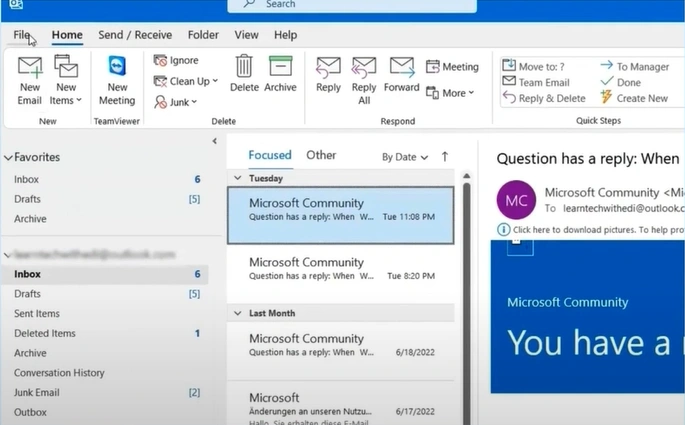Open the More respond options
The width and height of the screenshot is (685, 425).
(450, 93)
